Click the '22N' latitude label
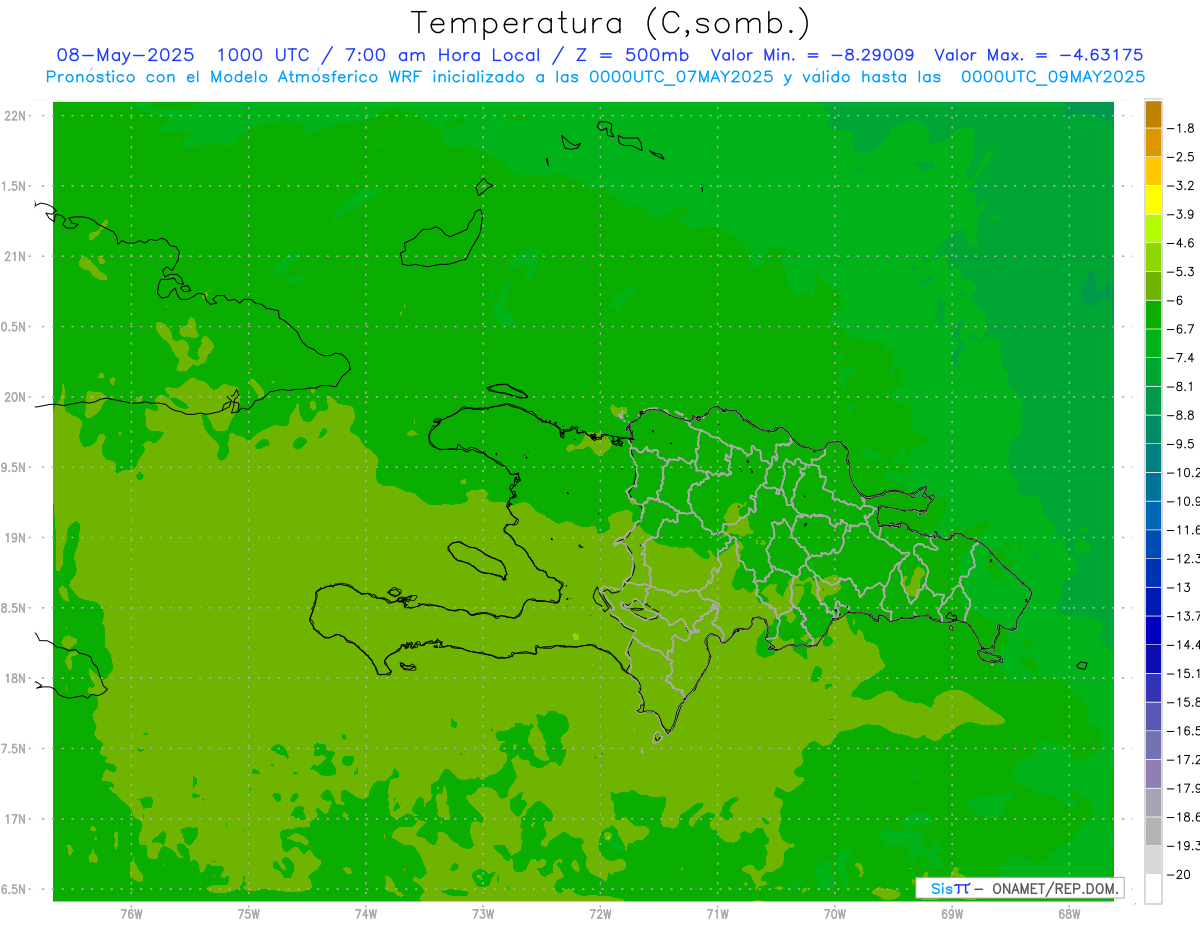This screenshot has height=927, width=1200. coord(15,116)
